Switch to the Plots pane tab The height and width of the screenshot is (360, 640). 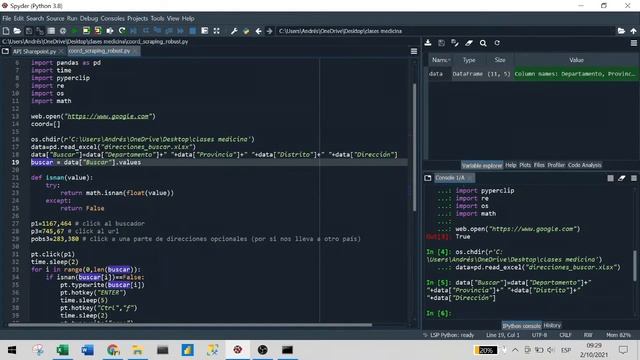[x=525, y=165]
